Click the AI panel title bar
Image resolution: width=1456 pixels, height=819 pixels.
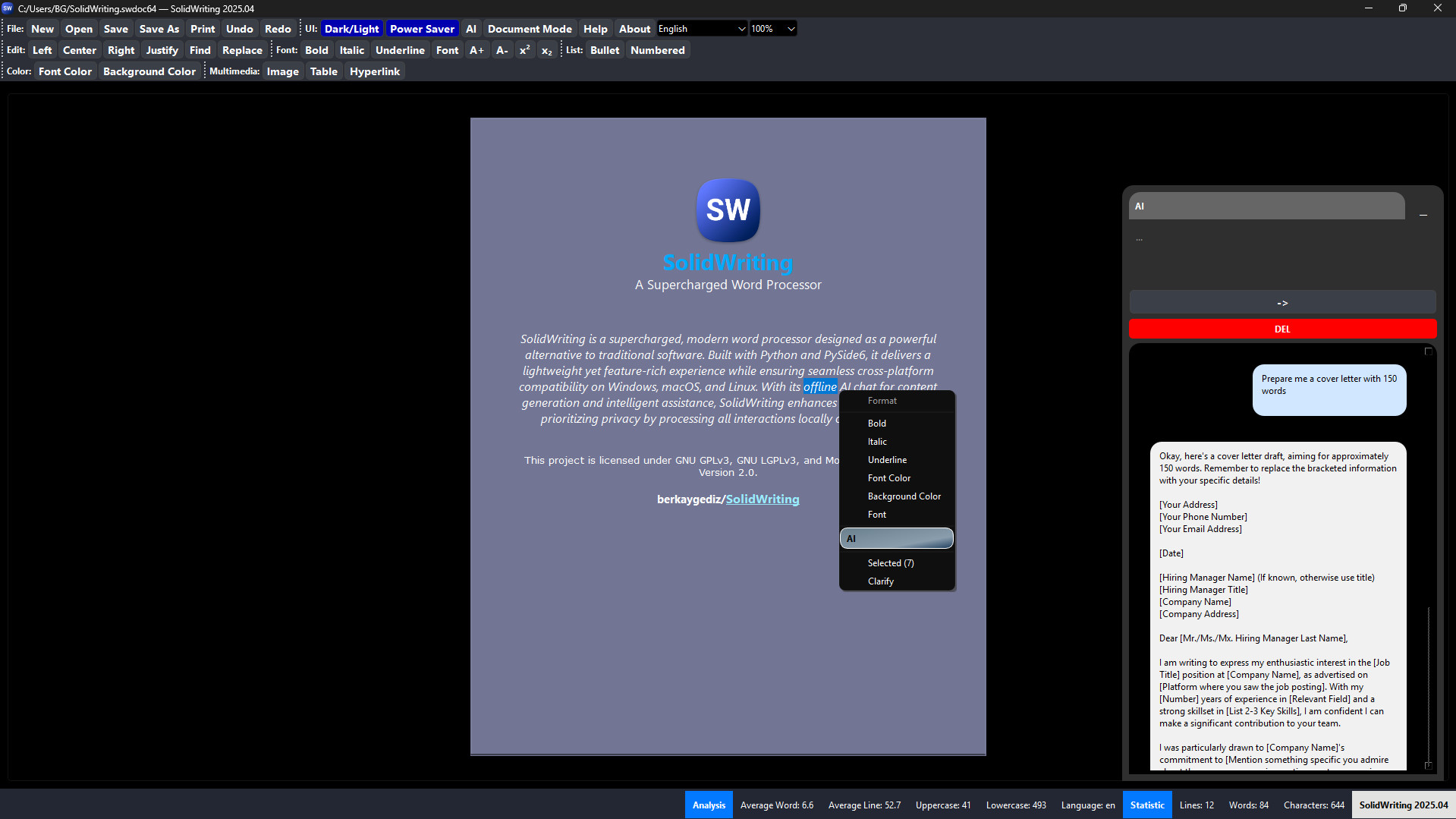[1267, 206]
